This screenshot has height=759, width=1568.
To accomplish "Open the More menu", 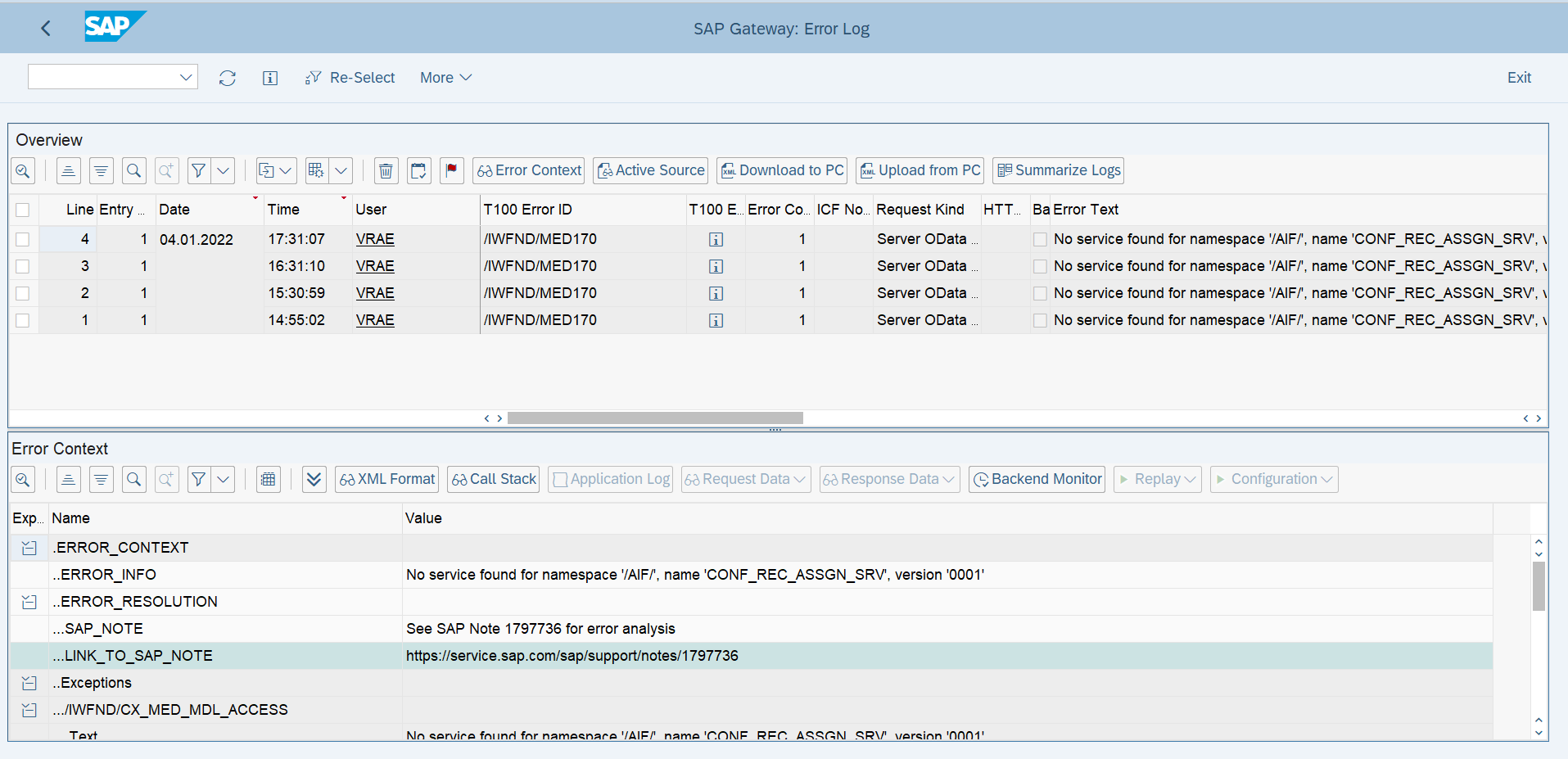I will point(445,77).
